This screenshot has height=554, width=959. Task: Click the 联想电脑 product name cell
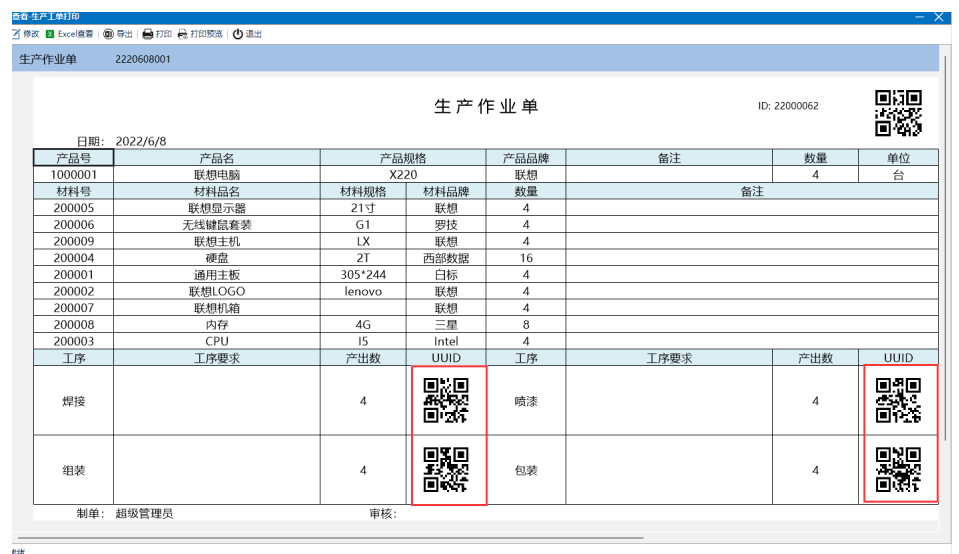[214, 174]
